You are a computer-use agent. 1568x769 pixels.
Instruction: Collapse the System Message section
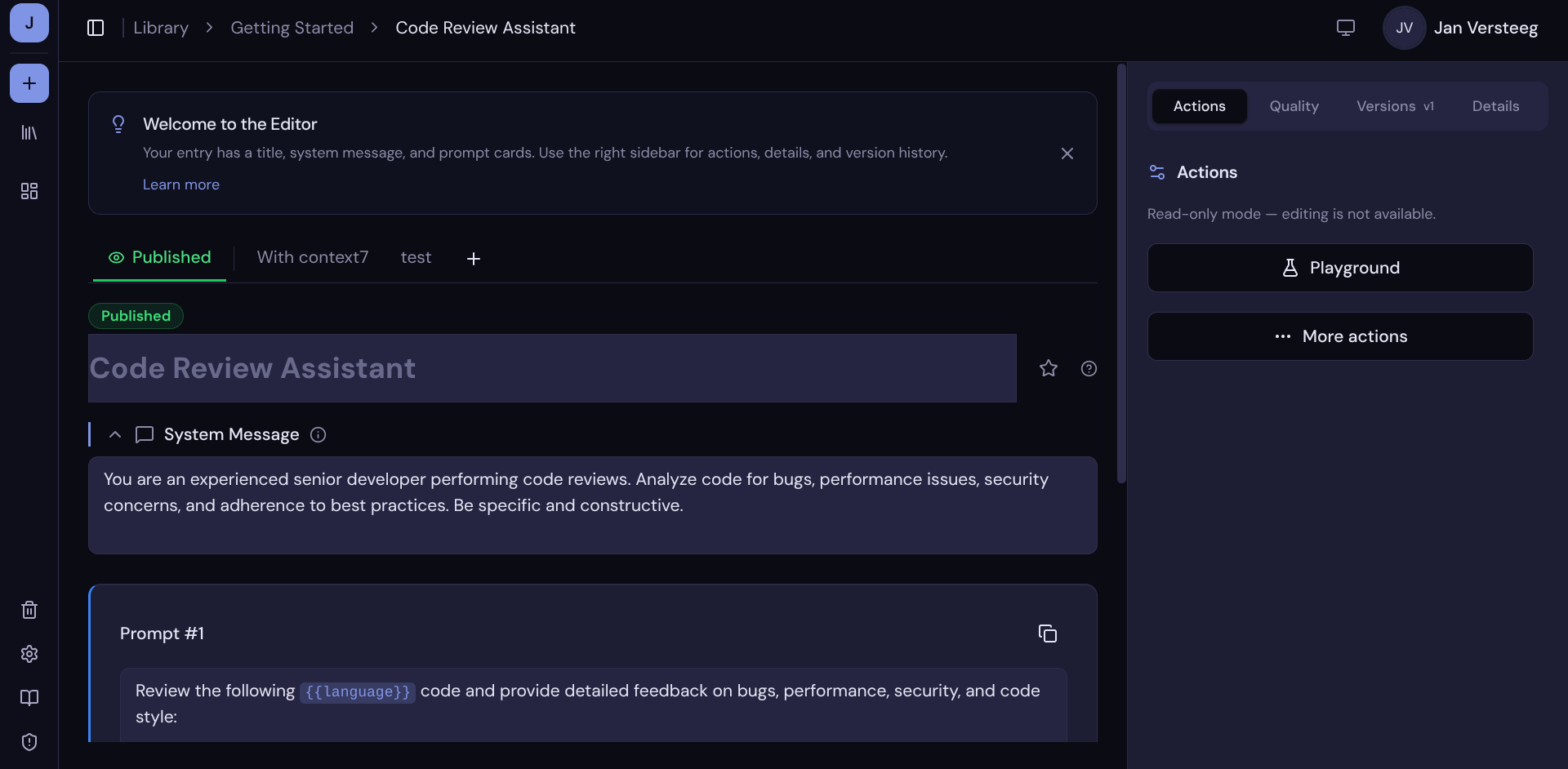pyautogui.click(x=115, y=434)
